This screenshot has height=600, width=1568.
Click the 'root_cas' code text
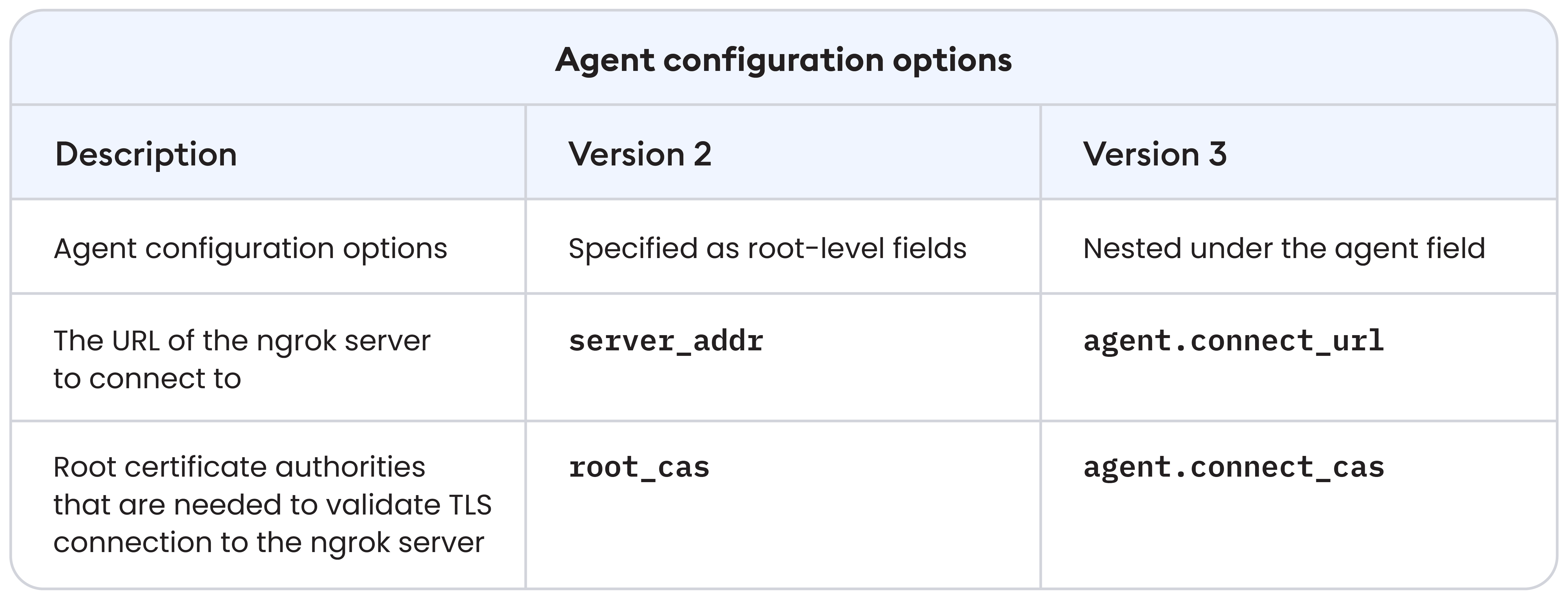(x=639, y=468)
